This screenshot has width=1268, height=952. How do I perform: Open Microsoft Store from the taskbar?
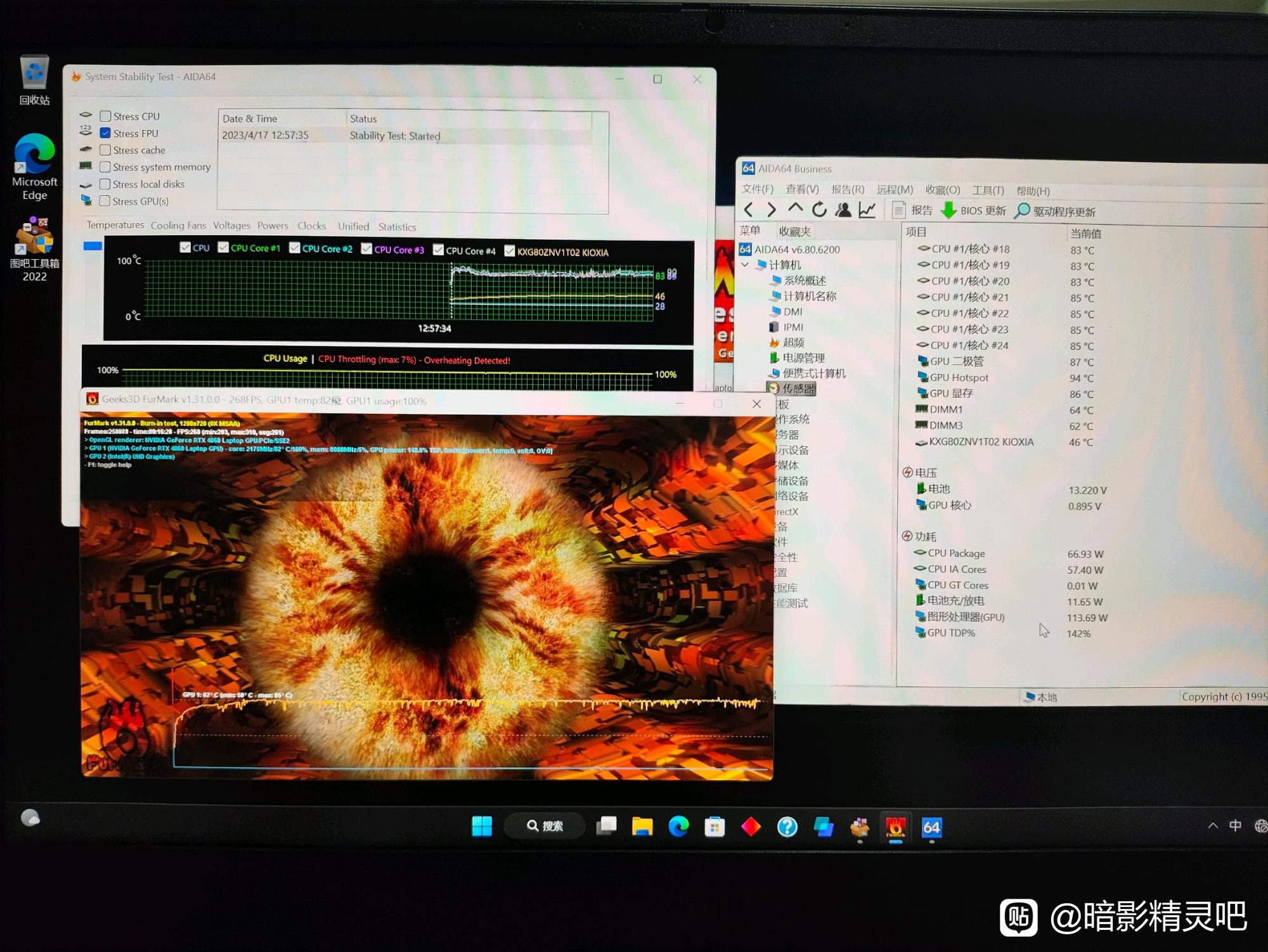(715, 827)
